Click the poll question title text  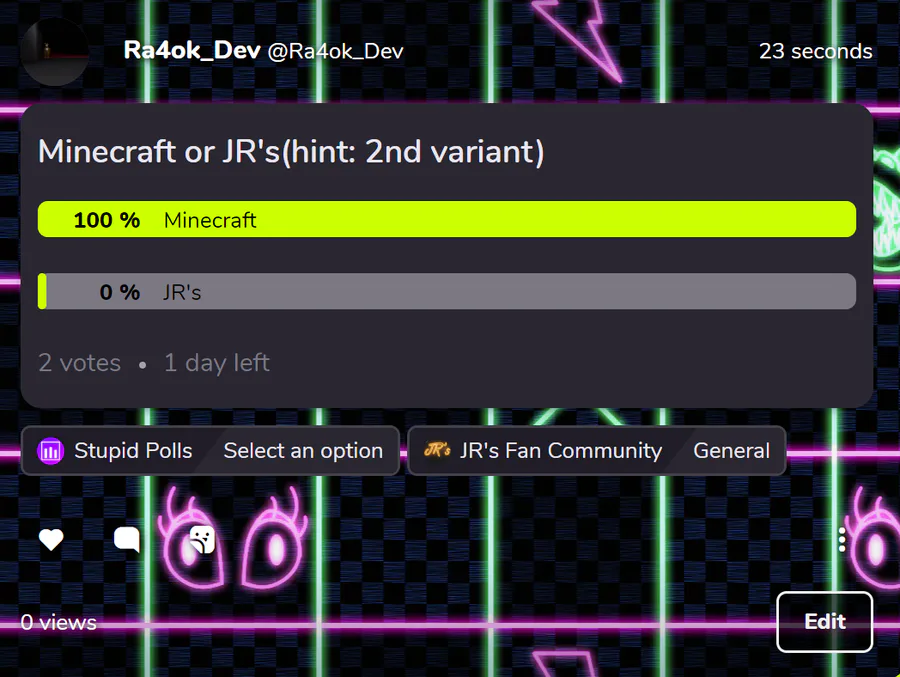click(x=291, y=152)
